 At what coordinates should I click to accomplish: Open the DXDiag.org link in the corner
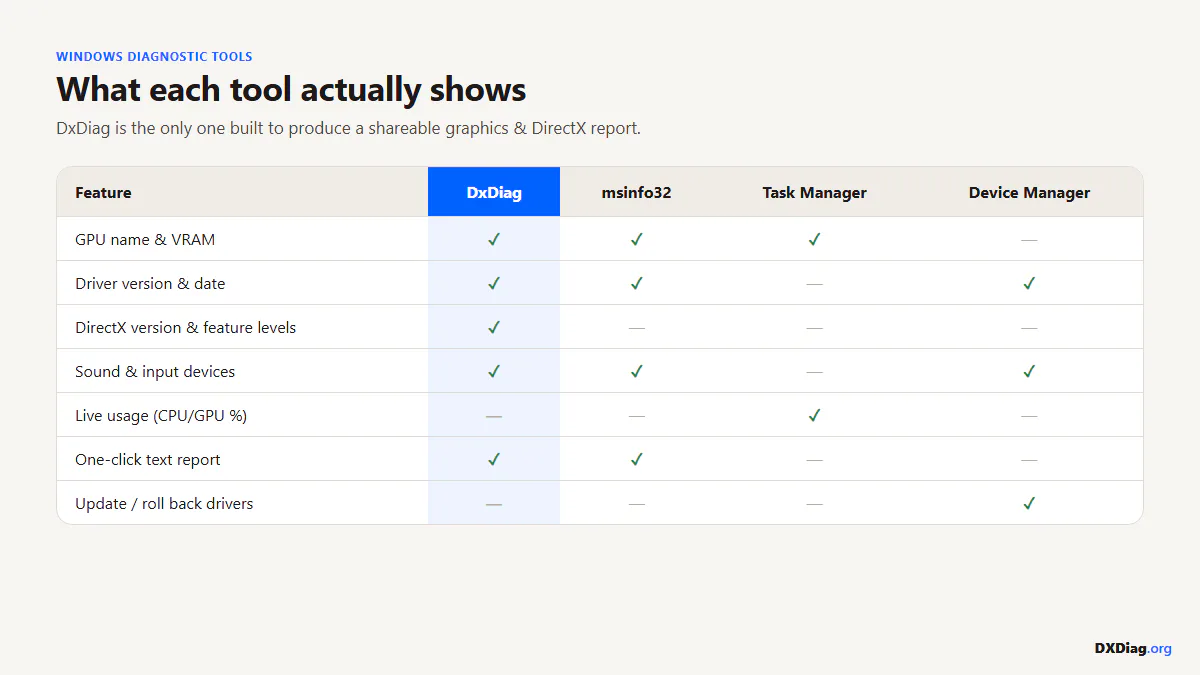(1133, 648)
